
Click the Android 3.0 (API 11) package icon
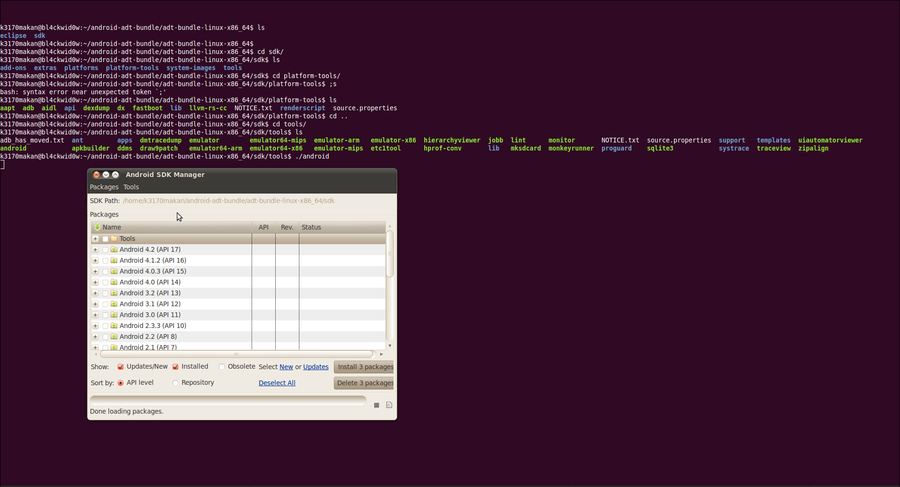114,315
